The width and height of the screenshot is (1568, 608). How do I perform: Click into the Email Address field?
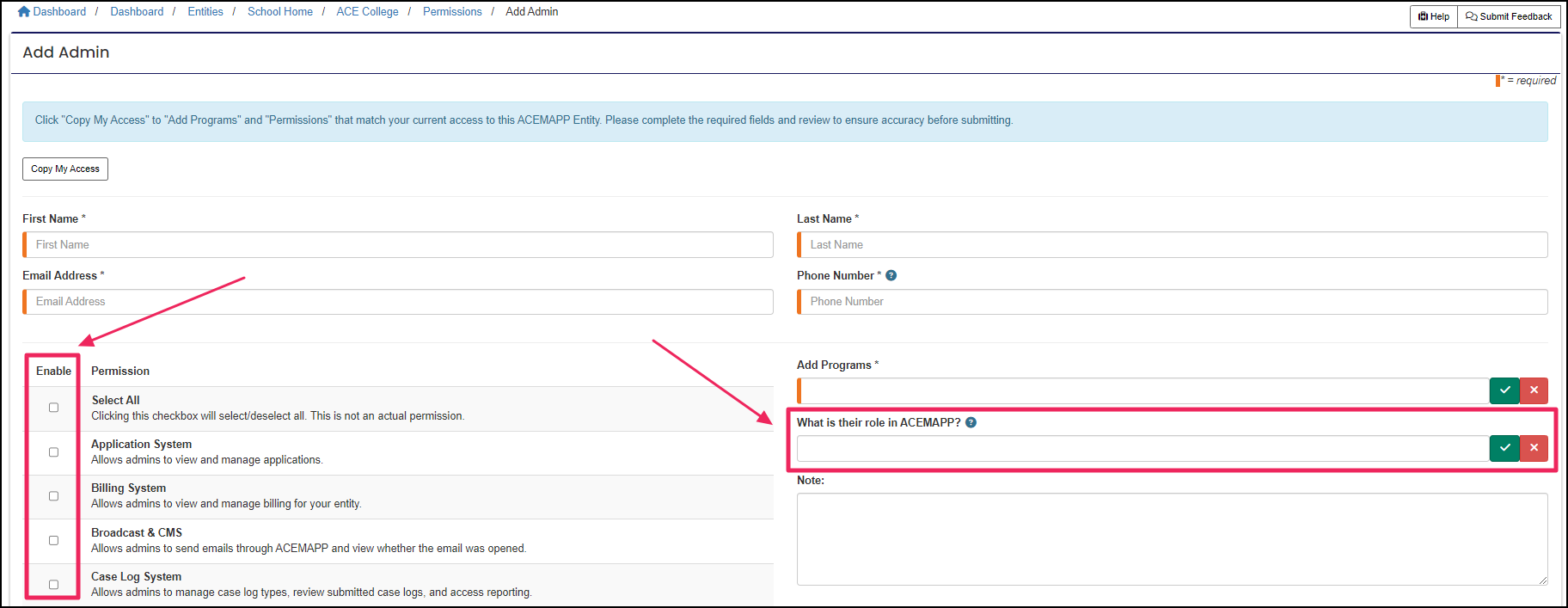pos(398,302)
